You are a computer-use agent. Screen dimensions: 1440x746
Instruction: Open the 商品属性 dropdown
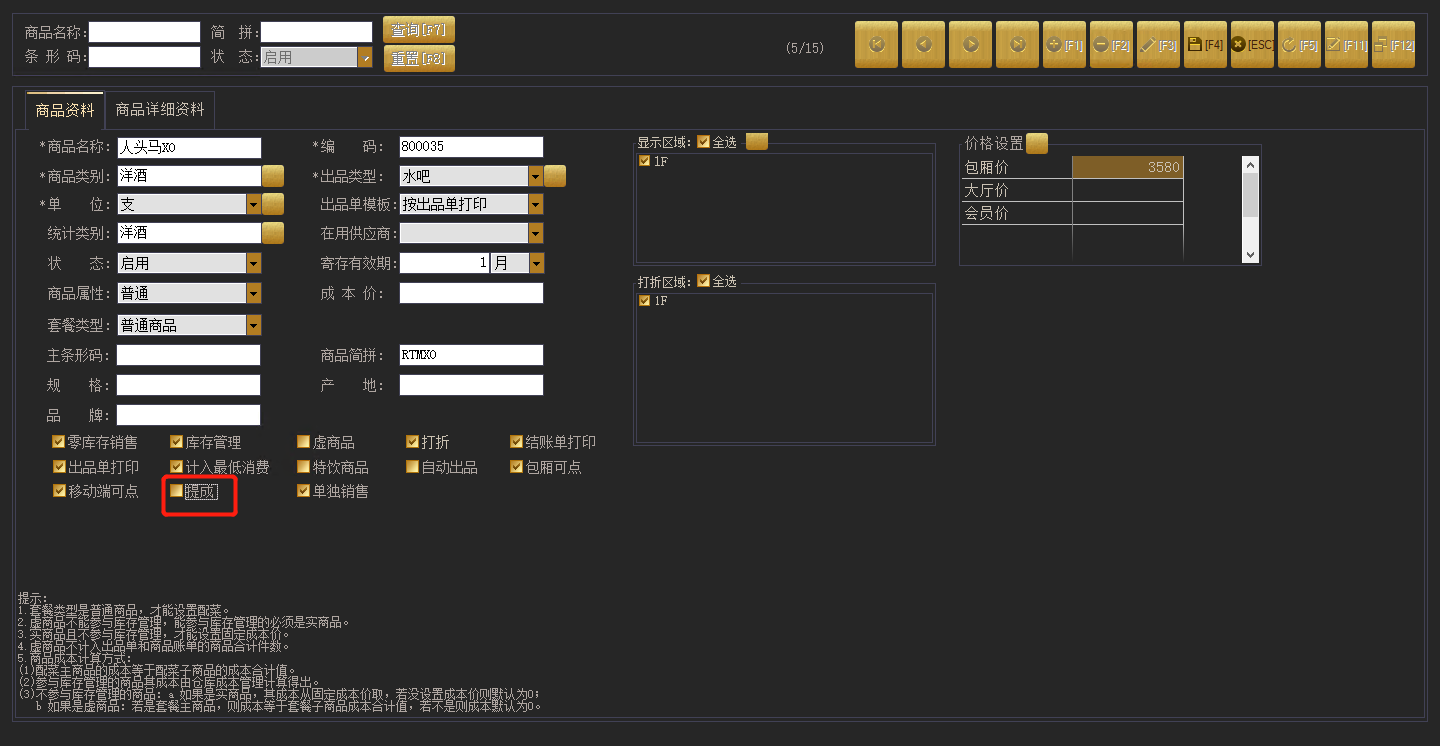tap(254, 293)
